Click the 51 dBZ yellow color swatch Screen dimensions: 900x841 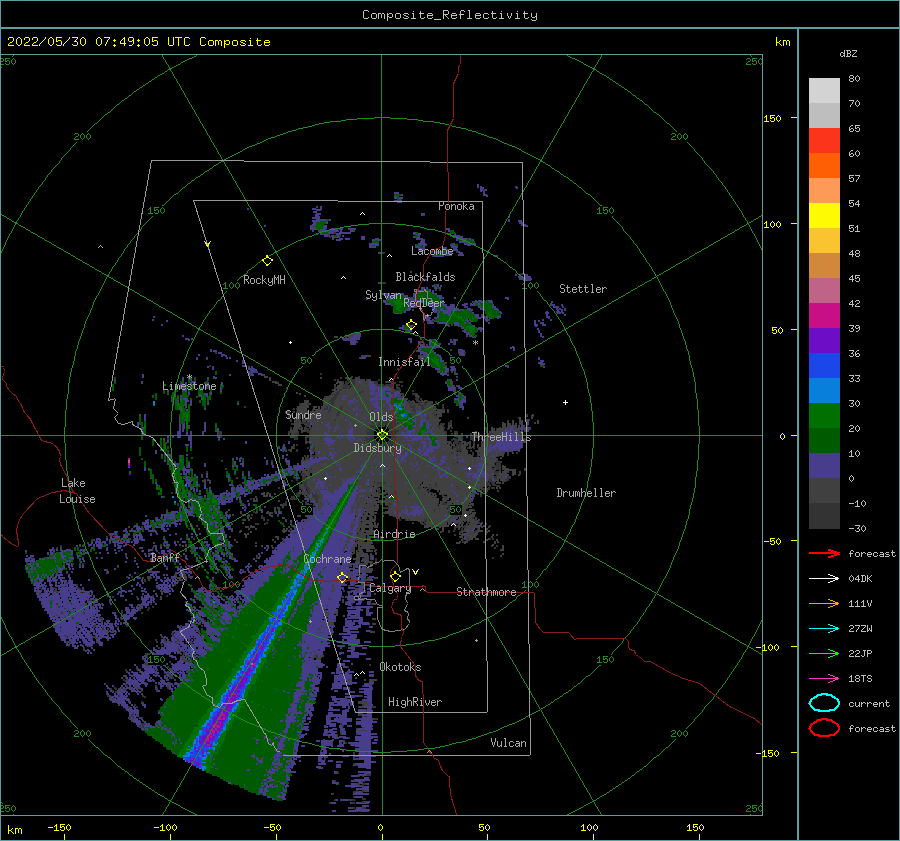824,215
